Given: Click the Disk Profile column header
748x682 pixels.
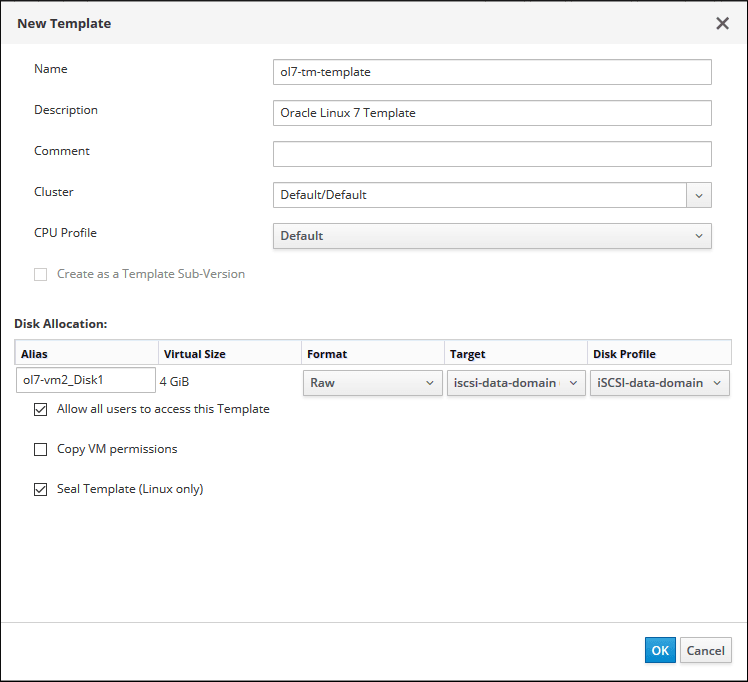Looking at the screenshot, I should click(659, 353).
